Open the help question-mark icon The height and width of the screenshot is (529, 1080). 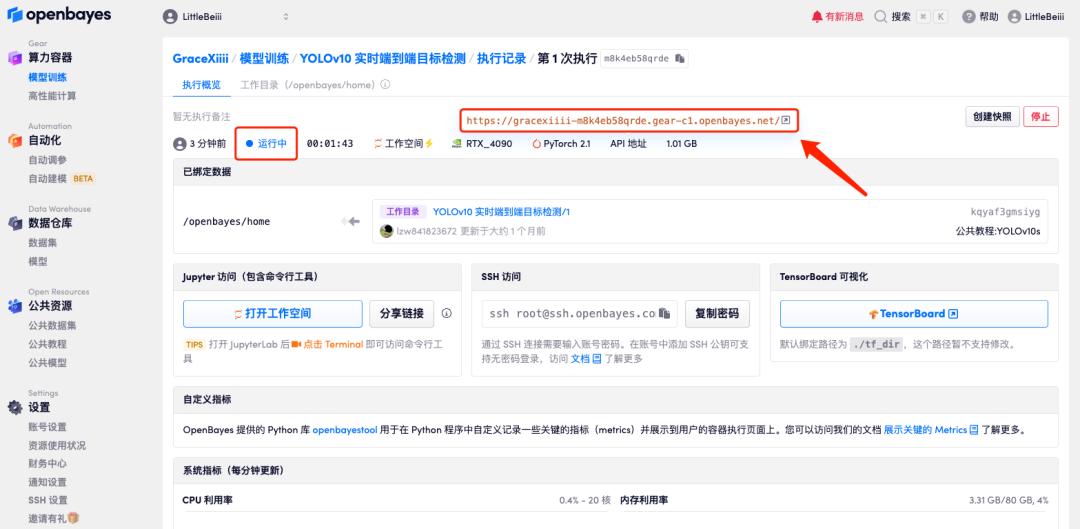[x=969, y=17]
